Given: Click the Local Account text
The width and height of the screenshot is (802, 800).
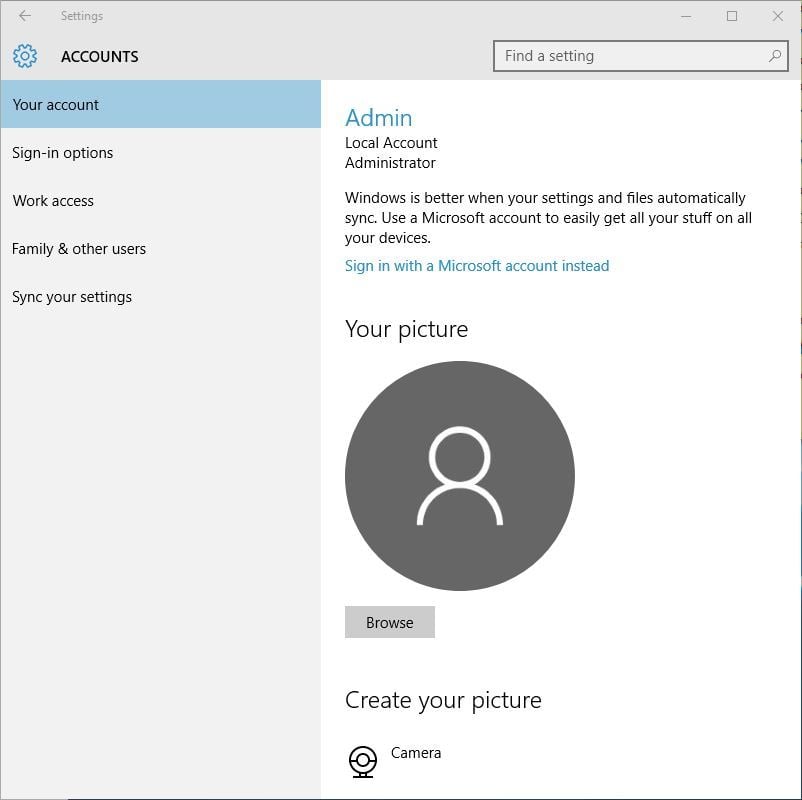Looking at the screenshot, I should (x=391, y=143).
